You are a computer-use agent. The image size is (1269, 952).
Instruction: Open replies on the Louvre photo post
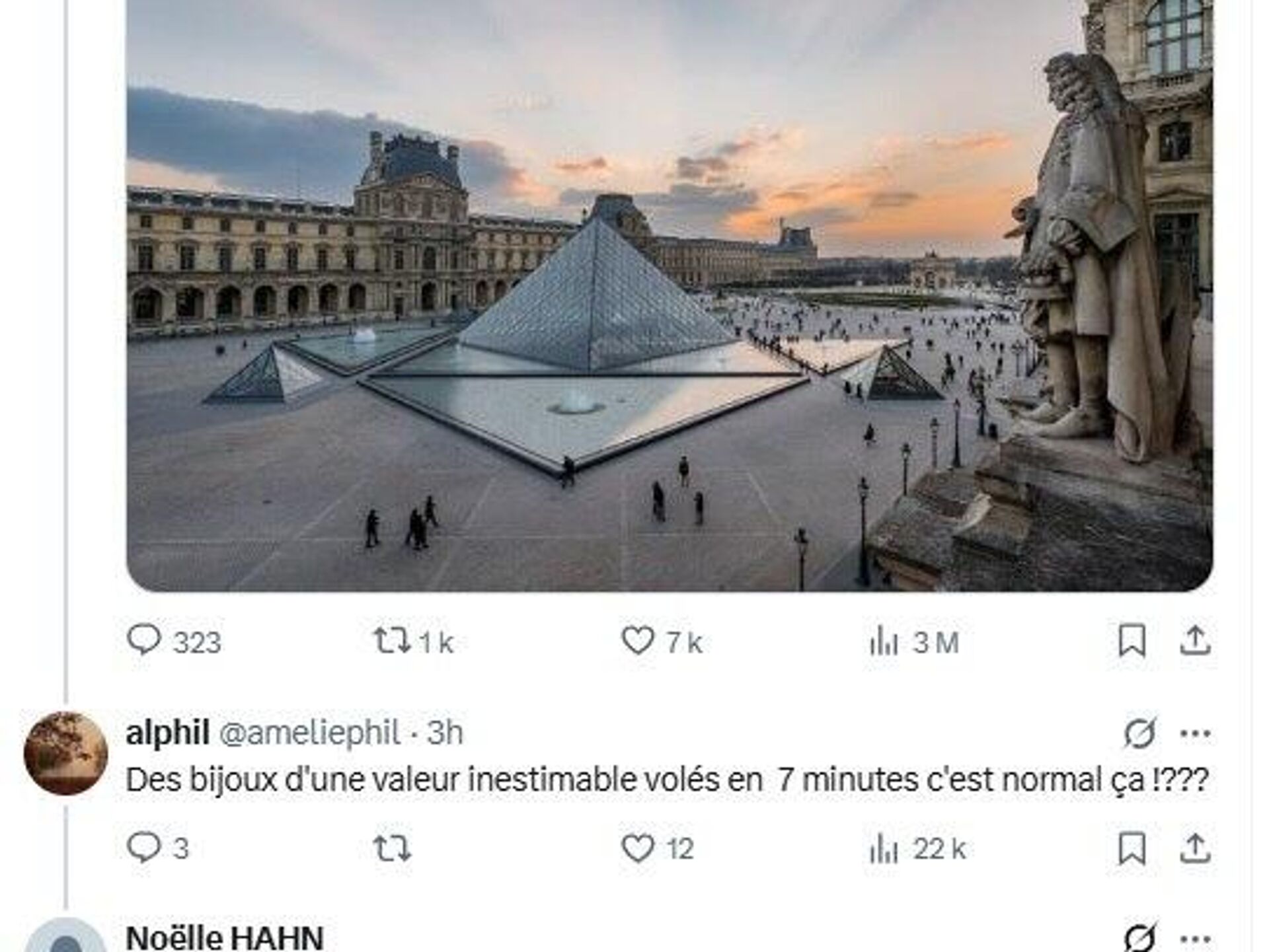(x=174, y=641)
